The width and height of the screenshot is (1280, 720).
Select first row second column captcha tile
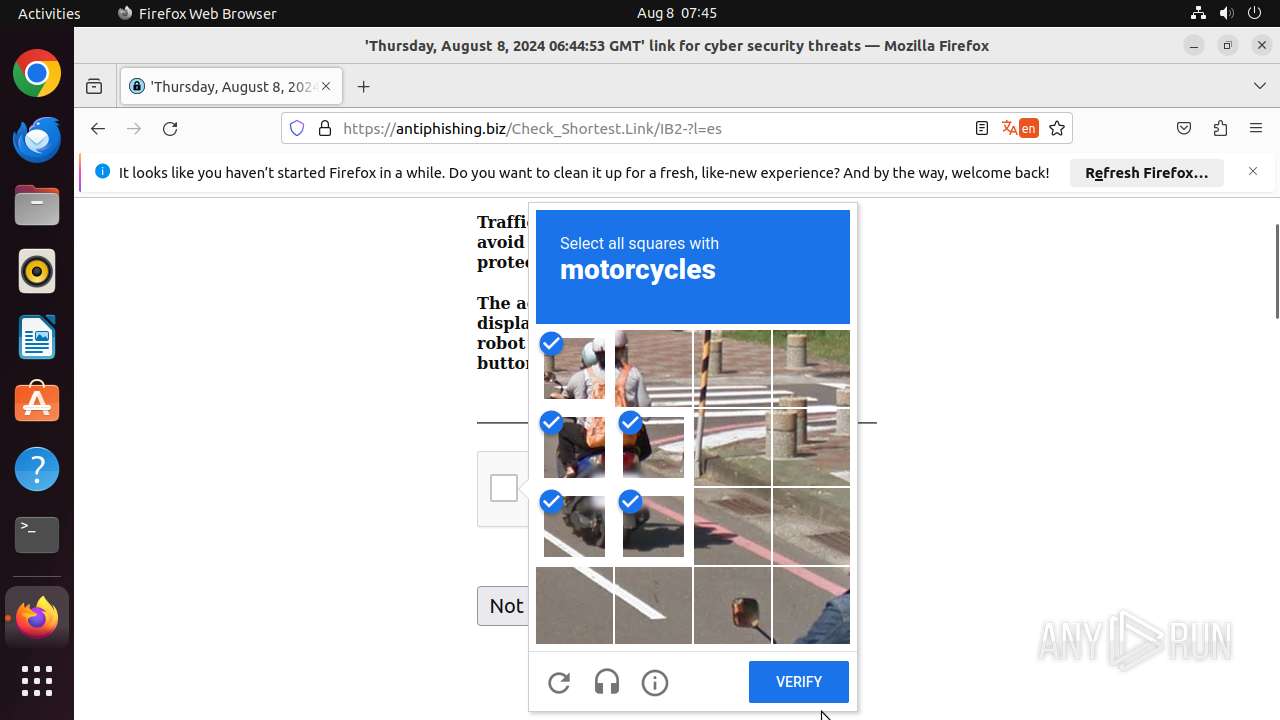click(x=653, y=368)
